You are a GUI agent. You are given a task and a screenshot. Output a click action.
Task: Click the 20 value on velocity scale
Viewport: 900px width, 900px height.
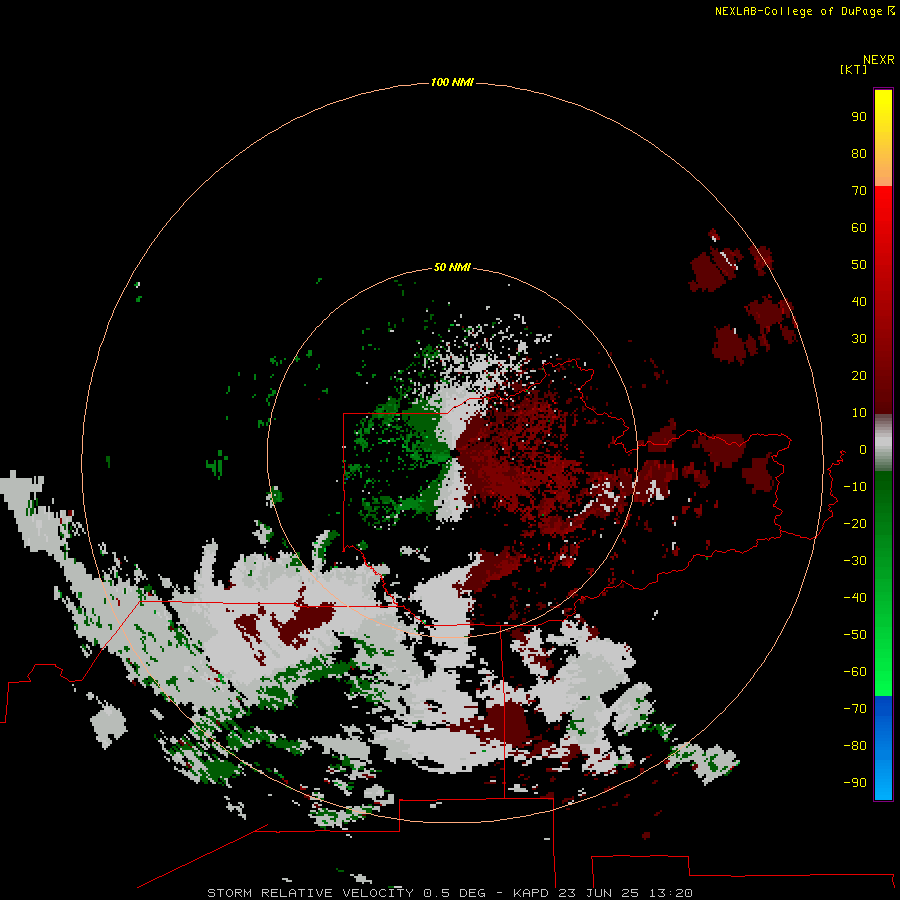tap(859, 375)
